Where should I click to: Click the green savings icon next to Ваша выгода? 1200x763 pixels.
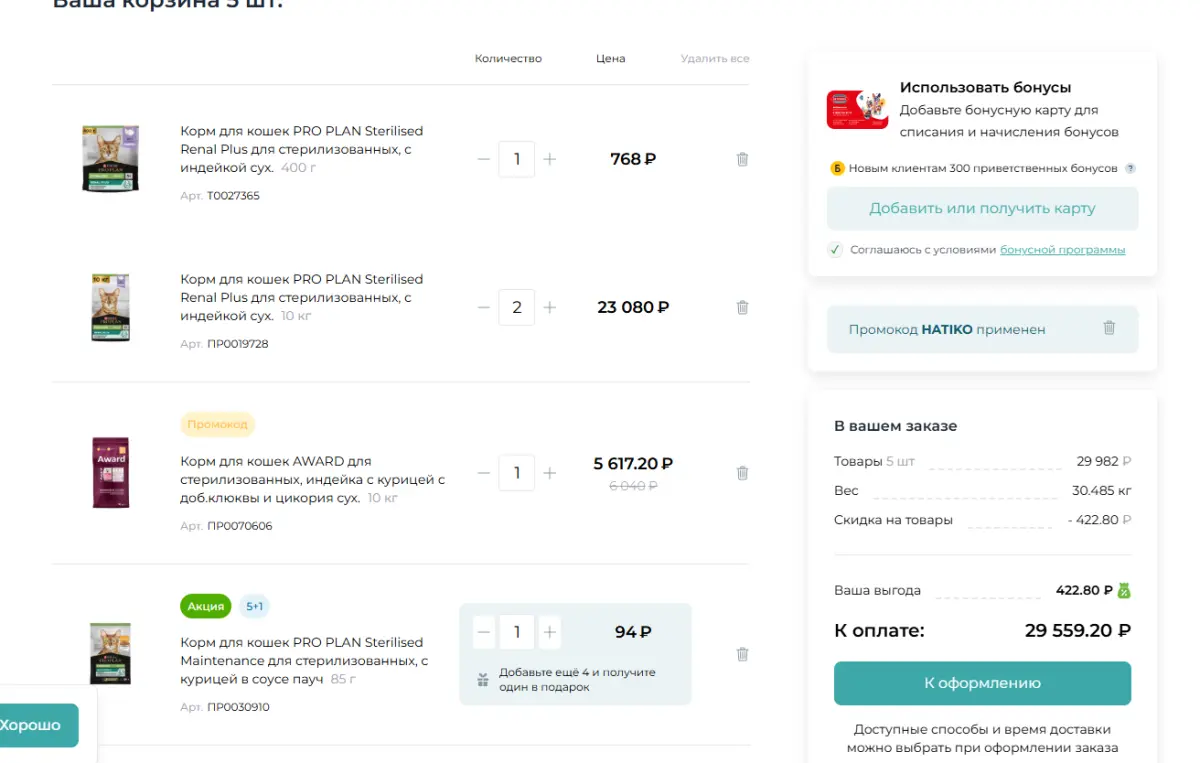1124,590
